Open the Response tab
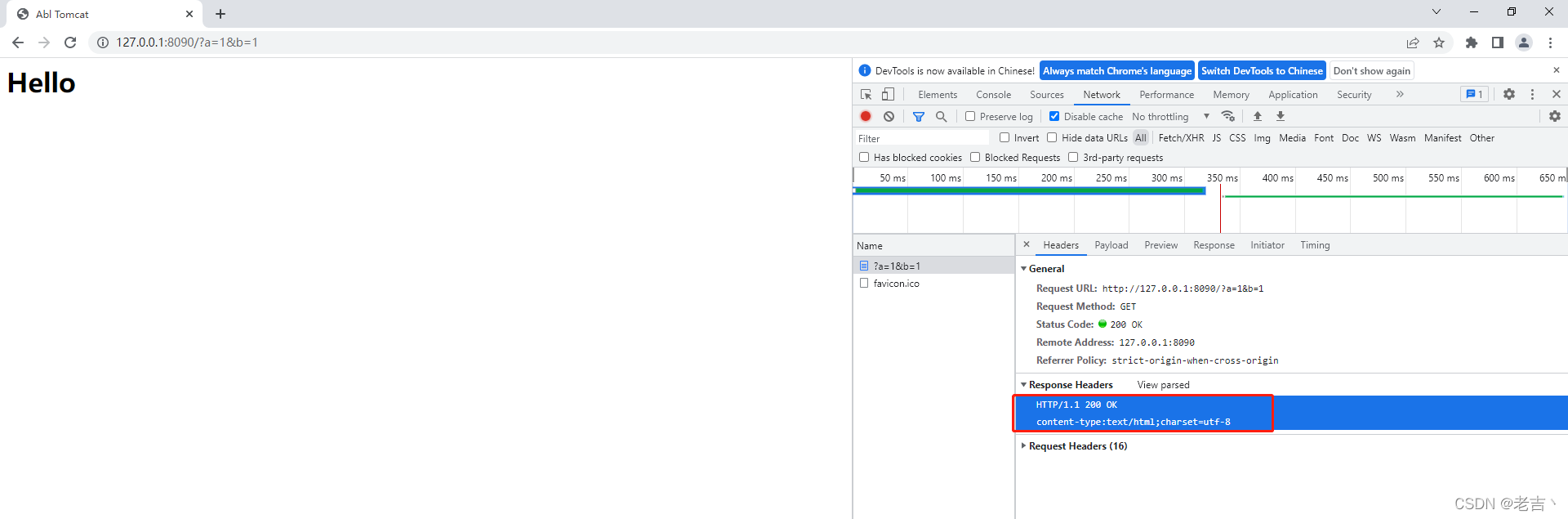Image resolution: width=1568 pixels, height=519 pixels. click(1214, 245)
